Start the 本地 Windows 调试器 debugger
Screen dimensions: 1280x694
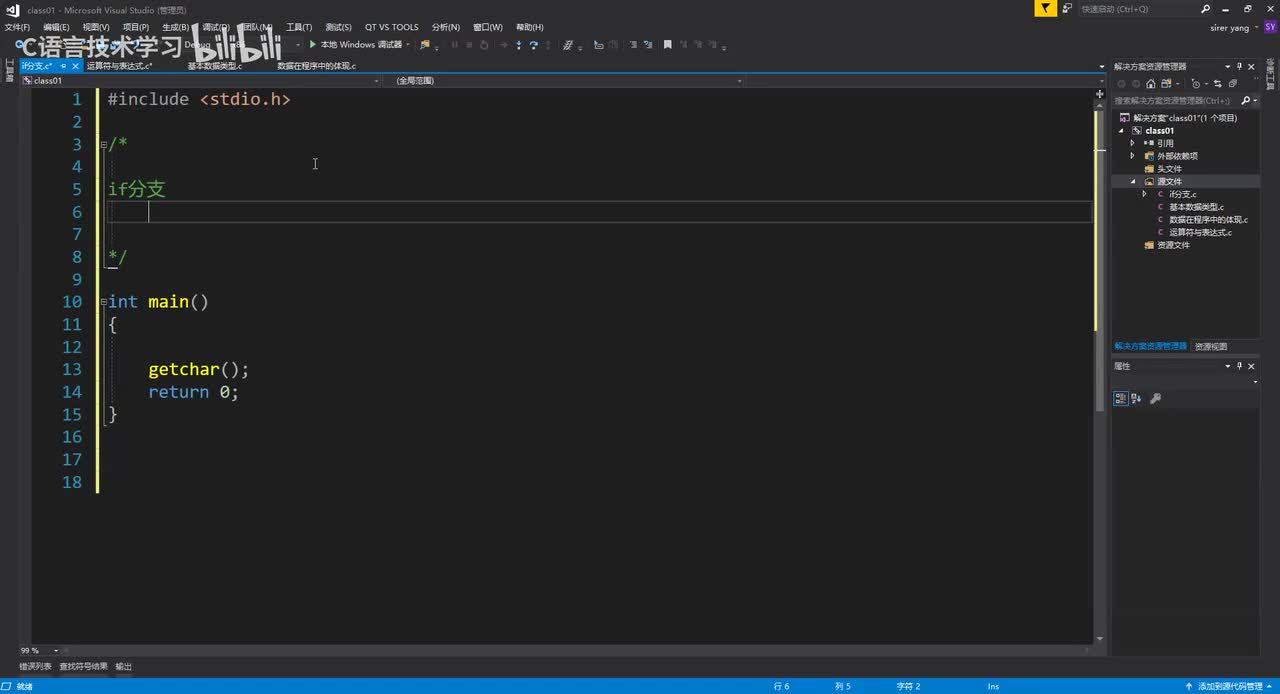click(355, 45)
